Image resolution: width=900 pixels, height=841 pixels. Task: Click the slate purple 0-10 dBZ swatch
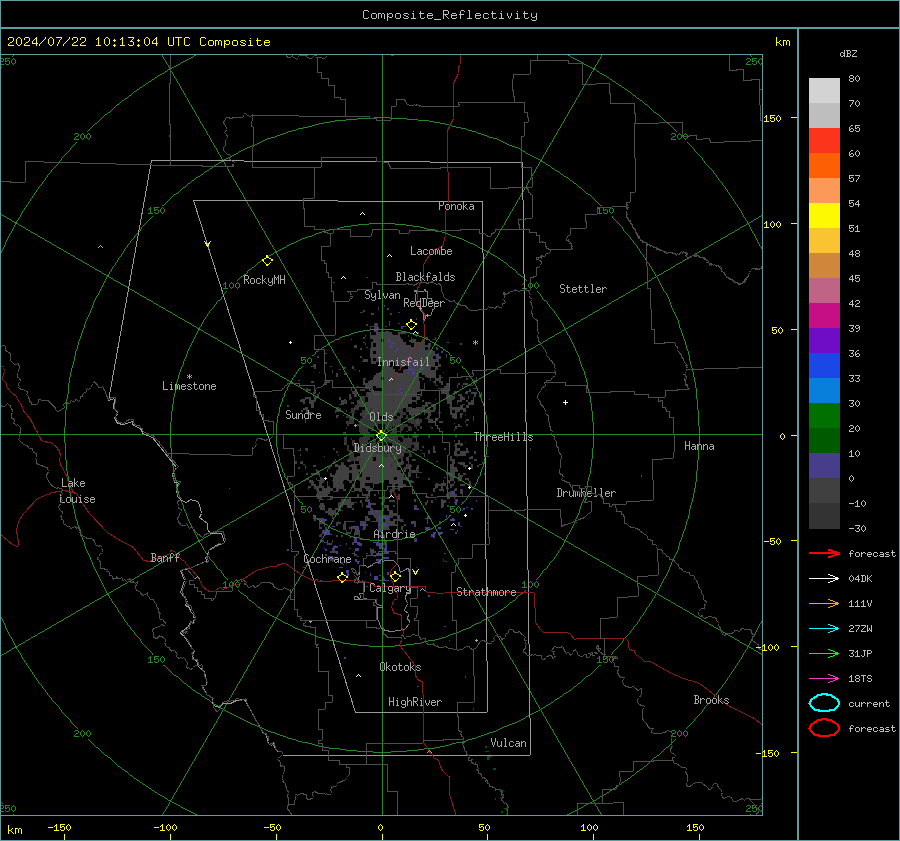pyautogui.click(x=824, y=466)
